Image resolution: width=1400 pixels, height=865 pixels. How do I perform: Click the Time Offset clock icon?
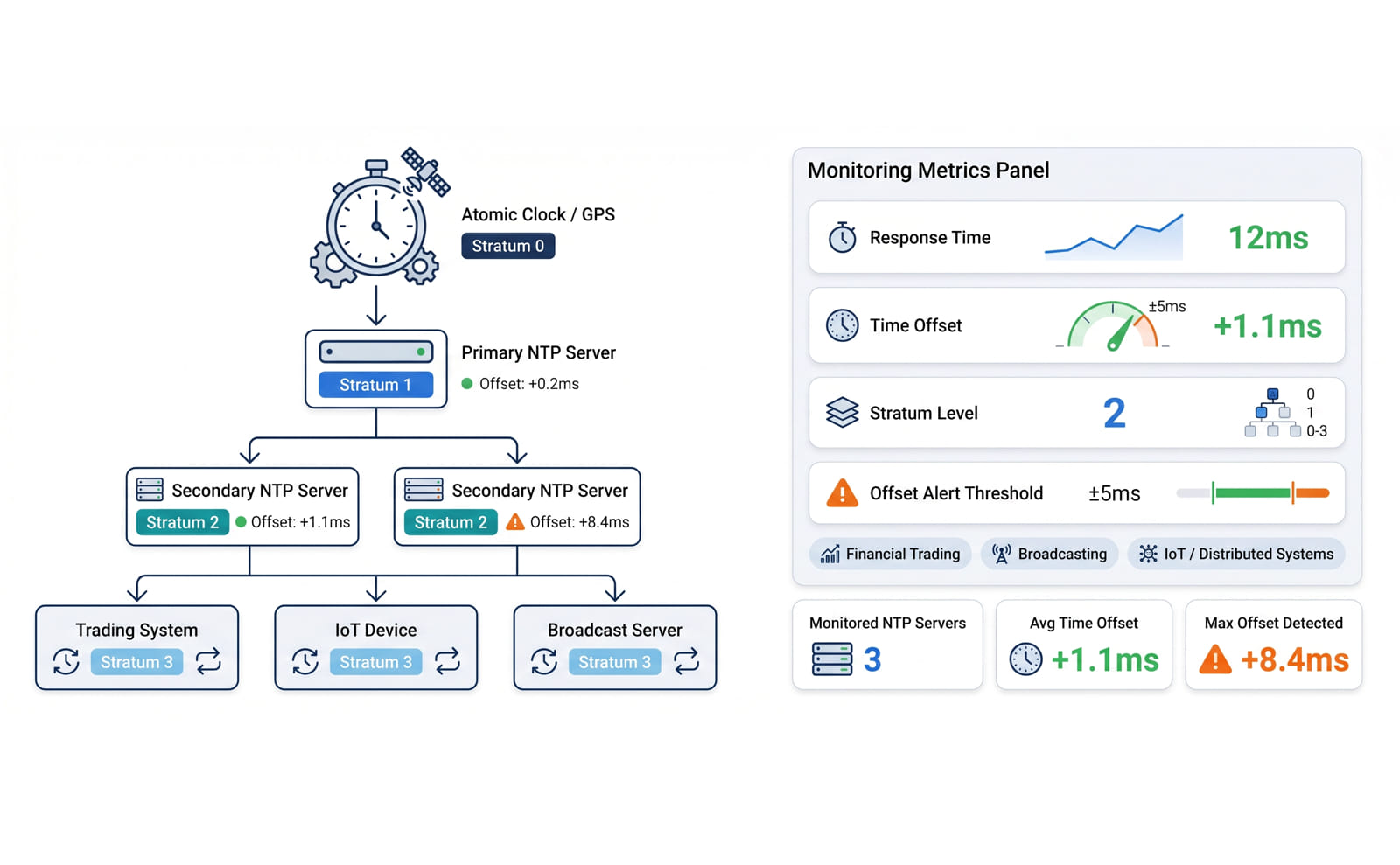pyautogui.click(x=842, y=325)
